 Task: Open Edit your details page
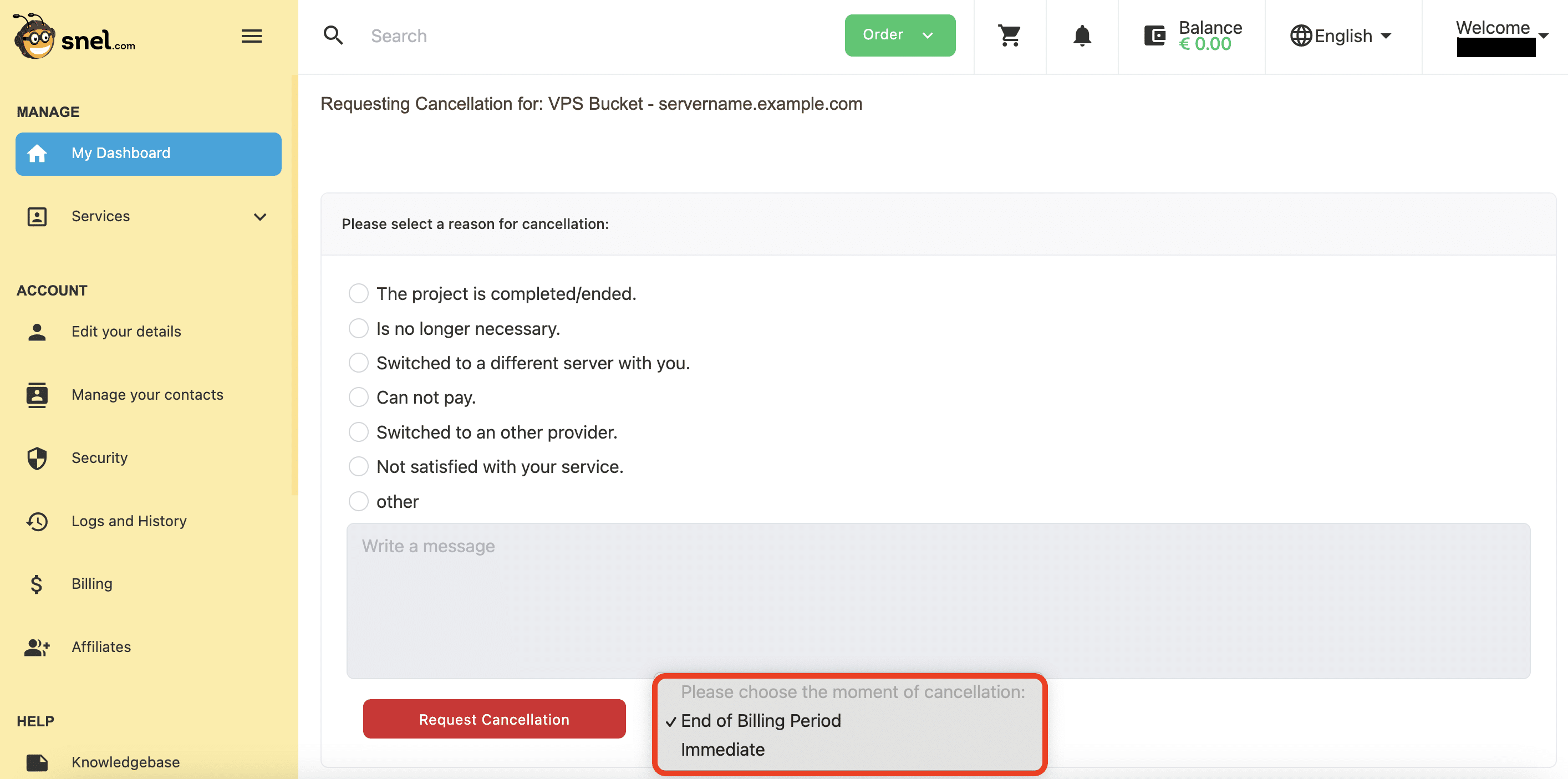[126, 332]
